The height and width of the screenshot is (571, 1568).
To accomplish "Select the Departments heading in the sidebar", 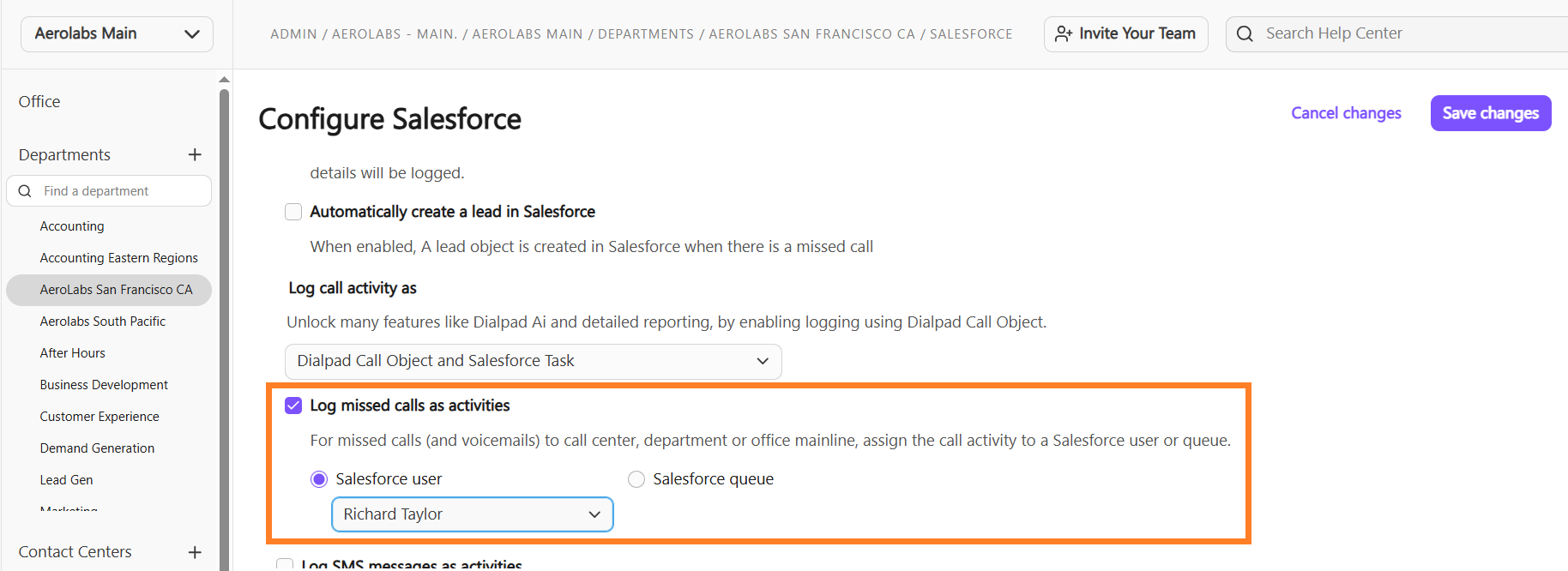I will pyautogui.click(x=64, y=154).
